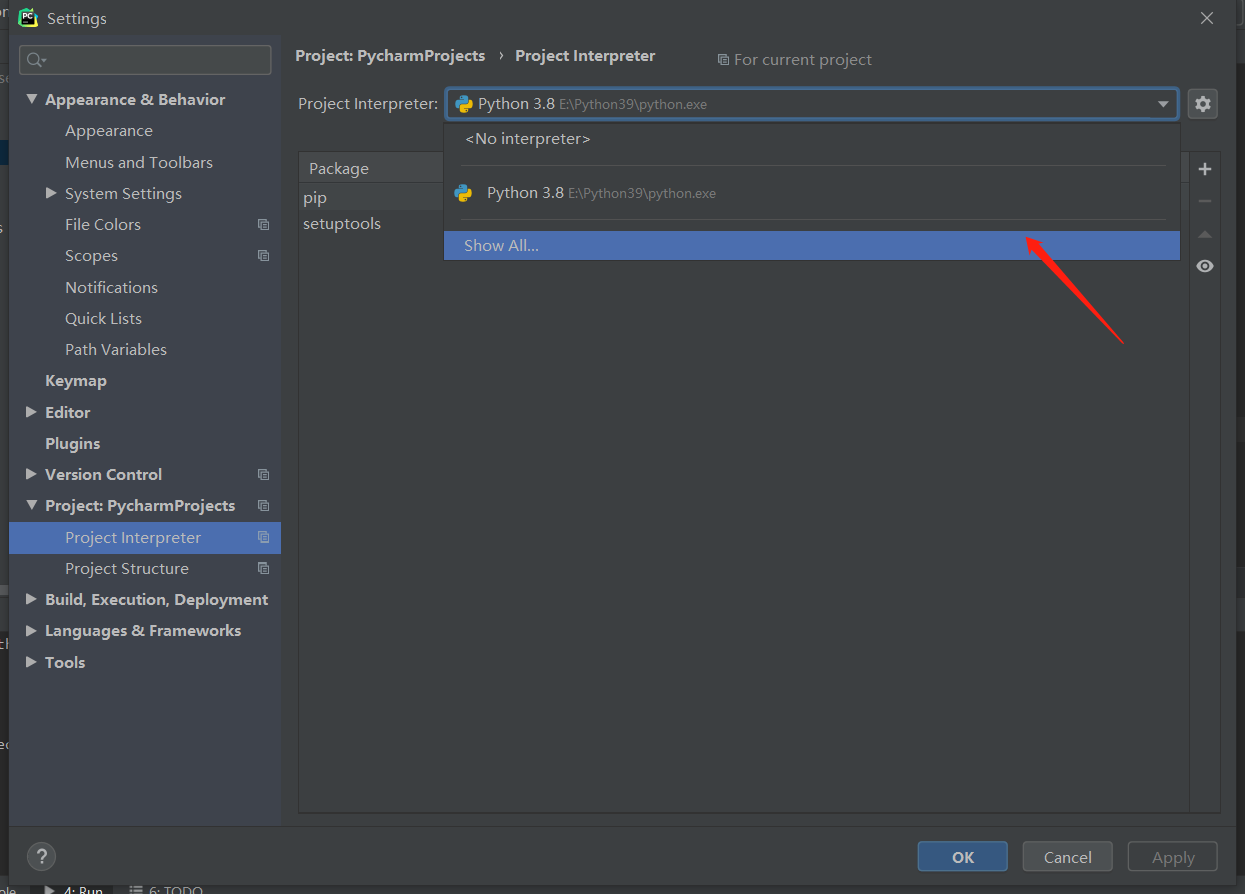This screenshot has height=894, width=1245.
Task: Collapse the Appearance & Behavior section
Action: tap(32, 99)
